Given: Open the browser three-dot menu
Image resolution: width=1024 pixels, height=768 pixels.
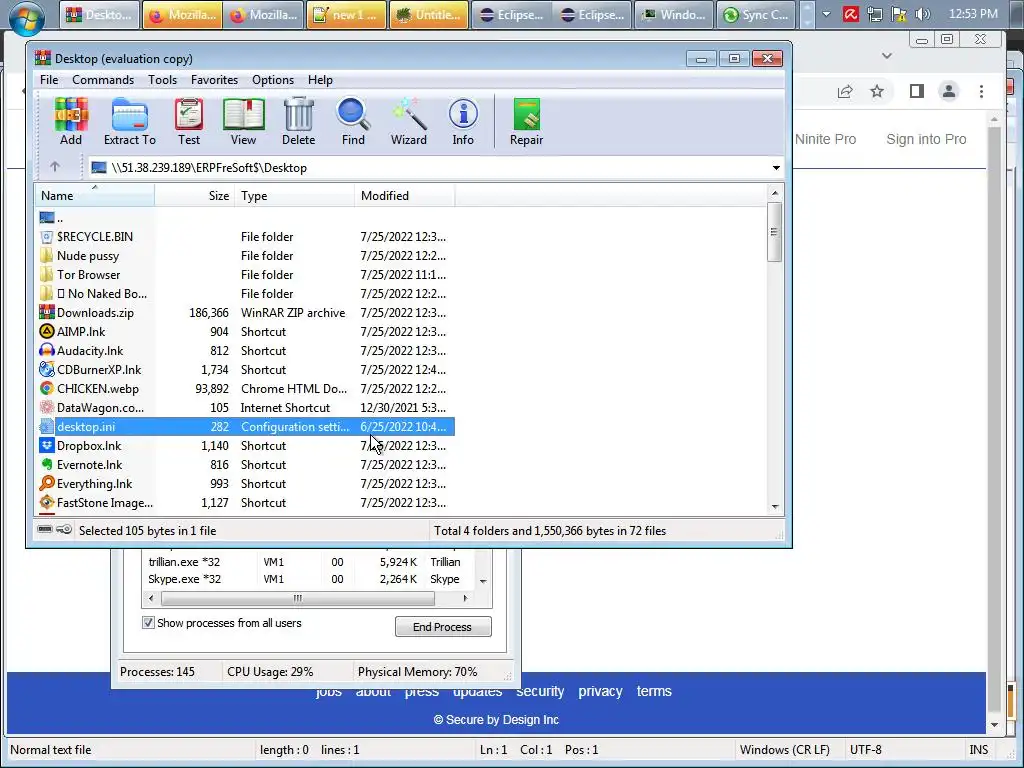Looking at the screenshot, I should point(981,91).
